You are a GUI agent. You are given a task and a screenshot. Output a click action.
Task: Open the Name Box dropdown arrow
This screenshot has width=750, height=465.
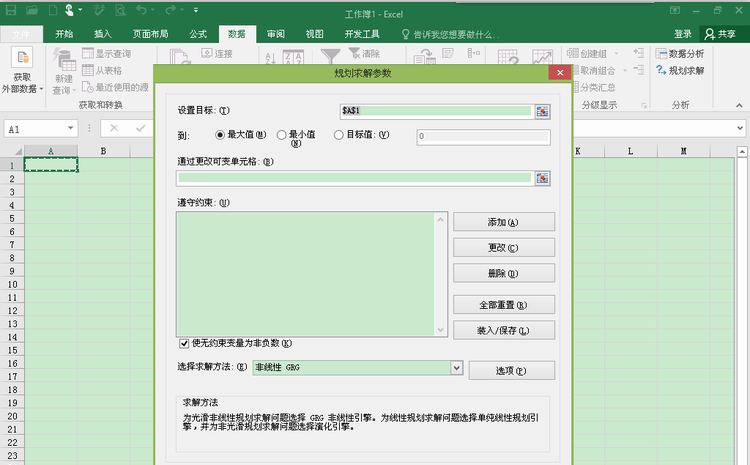point(70,128)
